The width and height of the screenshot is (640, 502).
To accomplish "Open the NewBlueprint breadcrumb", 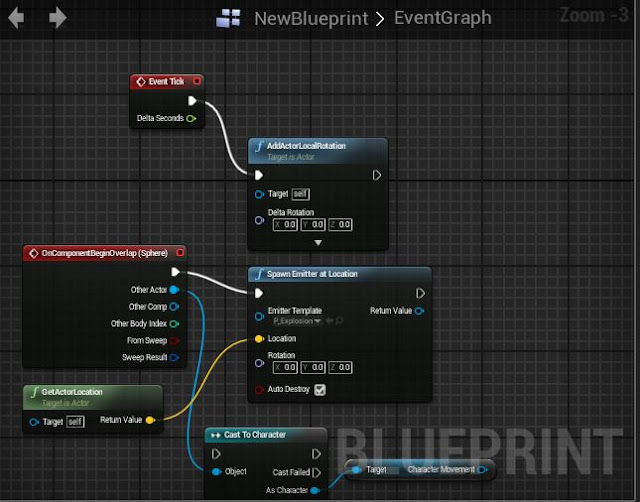I will [311, 18].
